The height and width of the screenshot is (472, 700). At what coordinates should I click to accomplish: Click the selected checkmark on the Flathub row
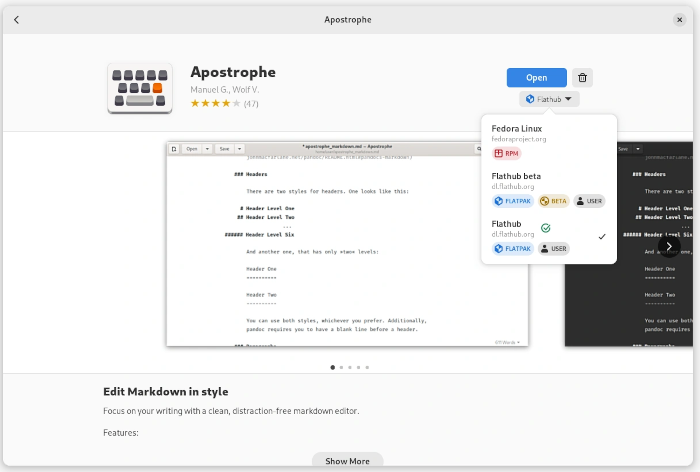(602, 237)
